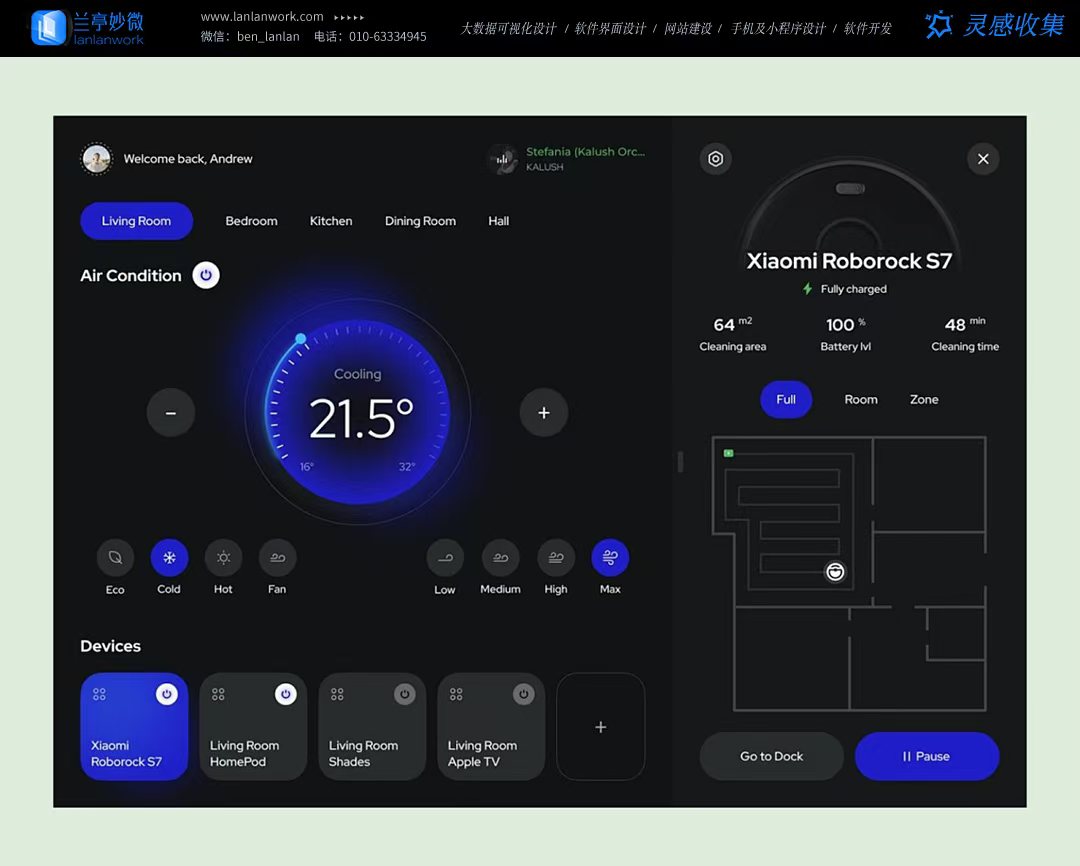Select the Cold snowflake mode icon
Viewport: 1080px width, 866px height.
click(x=169, y=558)
